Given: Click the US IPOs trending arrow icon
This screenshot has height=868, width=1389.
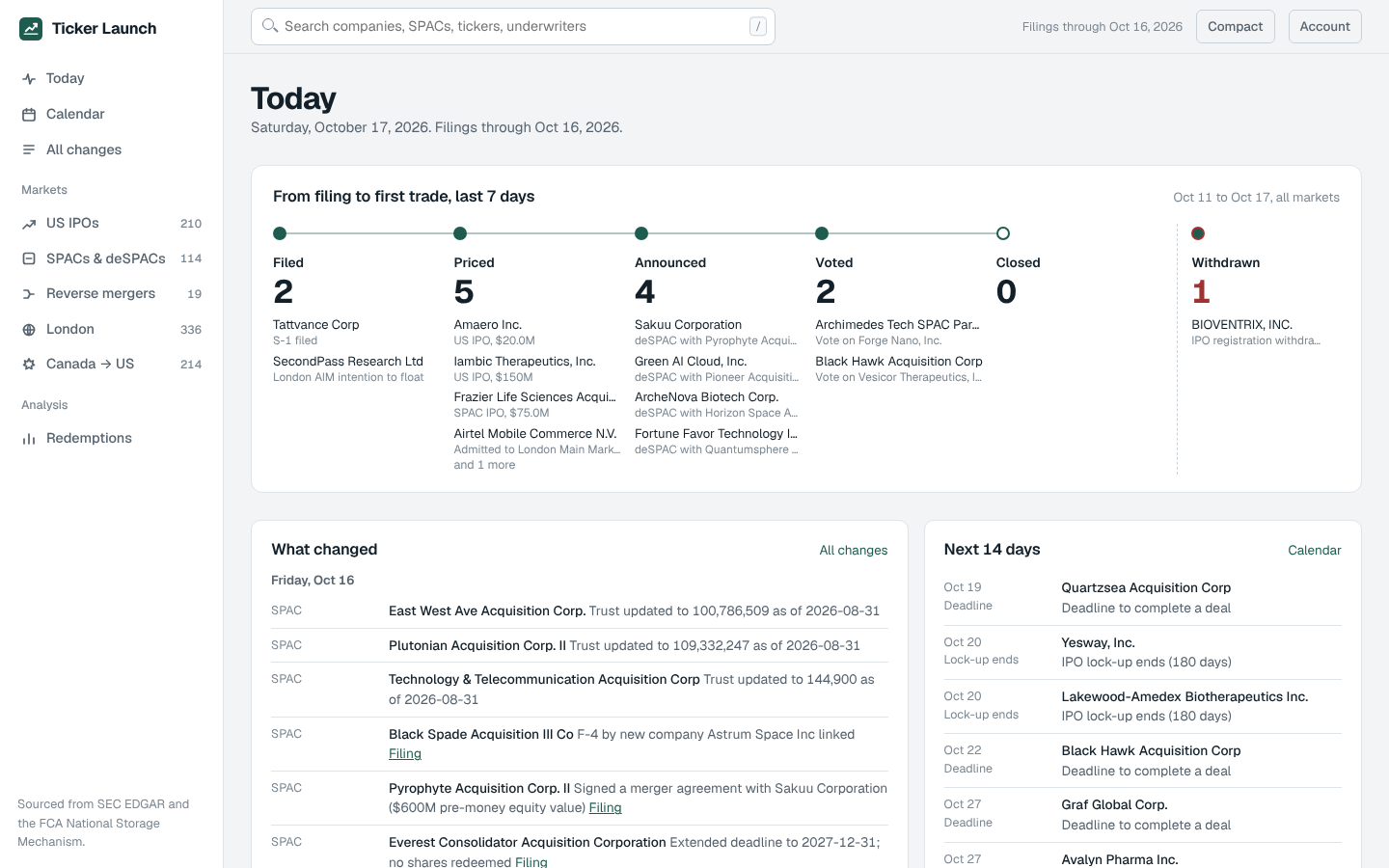Looking at the screenshot, I should (x=29, y=224).
